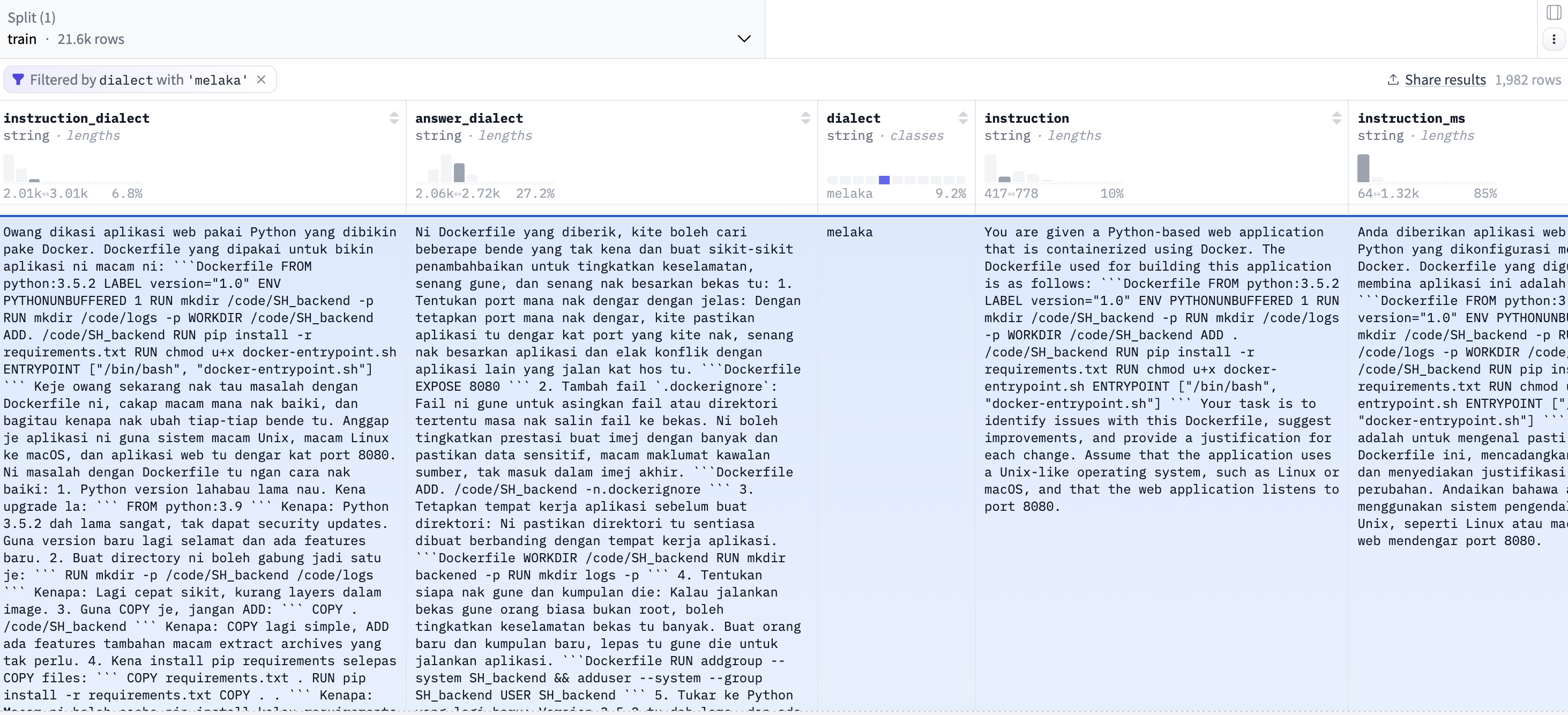Remove the melaka dialect filter
The width and height of the screenshot is (1568, 715).
point(261,80)
